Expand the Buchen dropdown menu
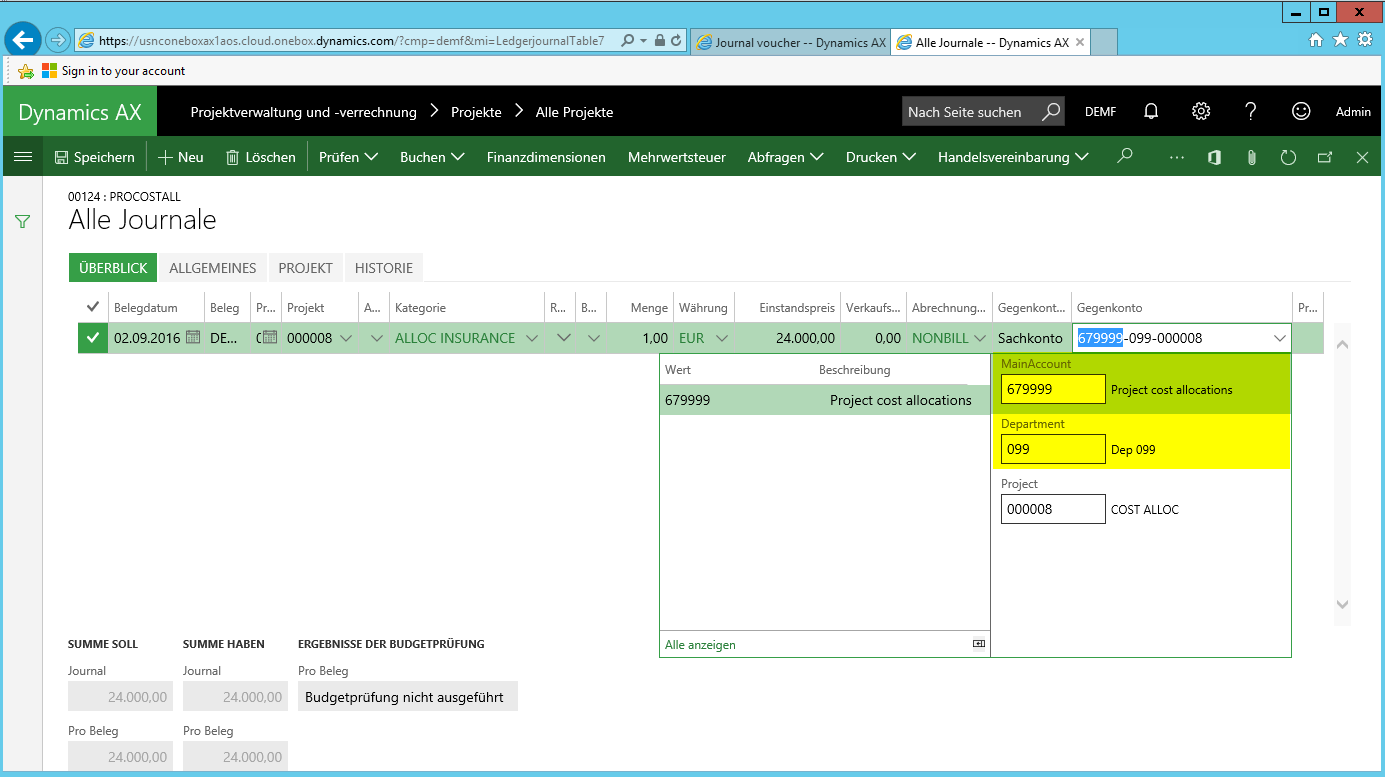 [x=432, y=157]
